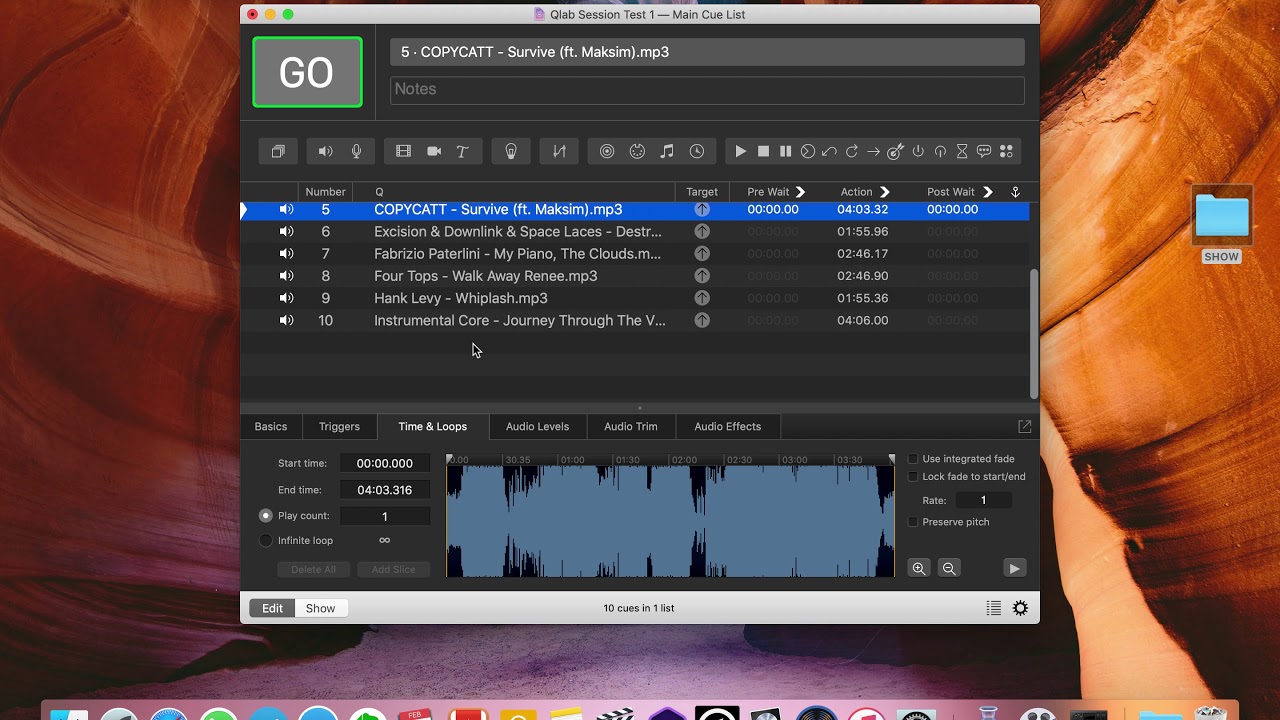
Task: Expand the Action column chevron
Action: tap(885, 192)
